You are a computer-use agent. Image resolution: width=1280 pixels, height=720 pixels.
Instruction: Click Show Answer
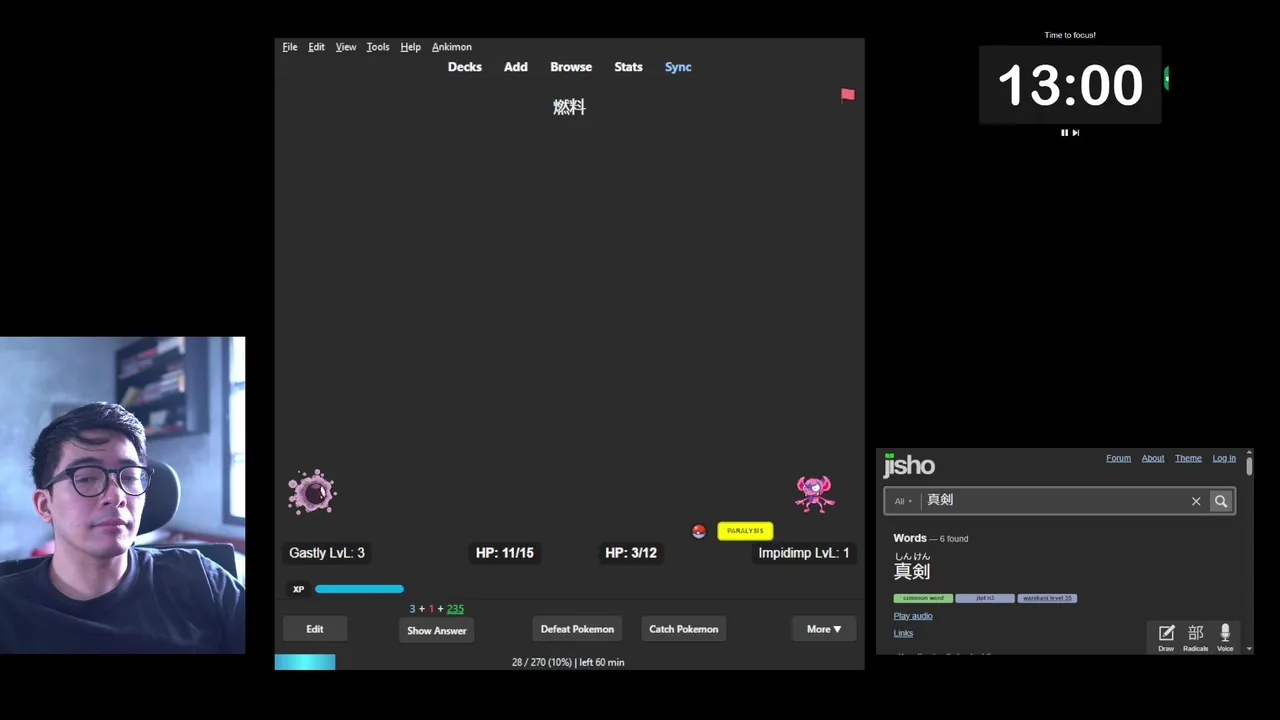[x=437, y=631]
